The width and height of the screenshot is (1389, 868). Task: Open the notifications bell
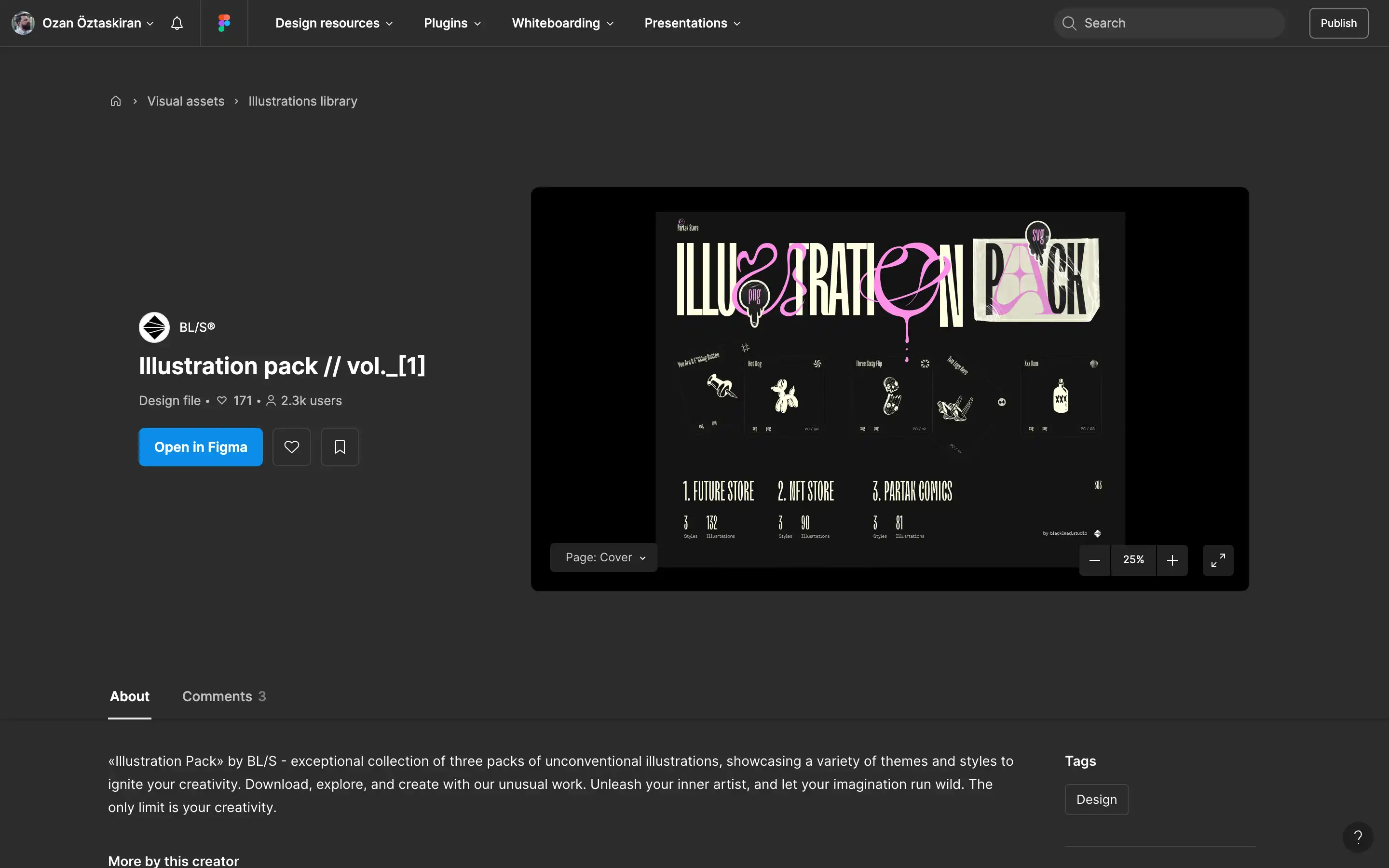point(177,23)
